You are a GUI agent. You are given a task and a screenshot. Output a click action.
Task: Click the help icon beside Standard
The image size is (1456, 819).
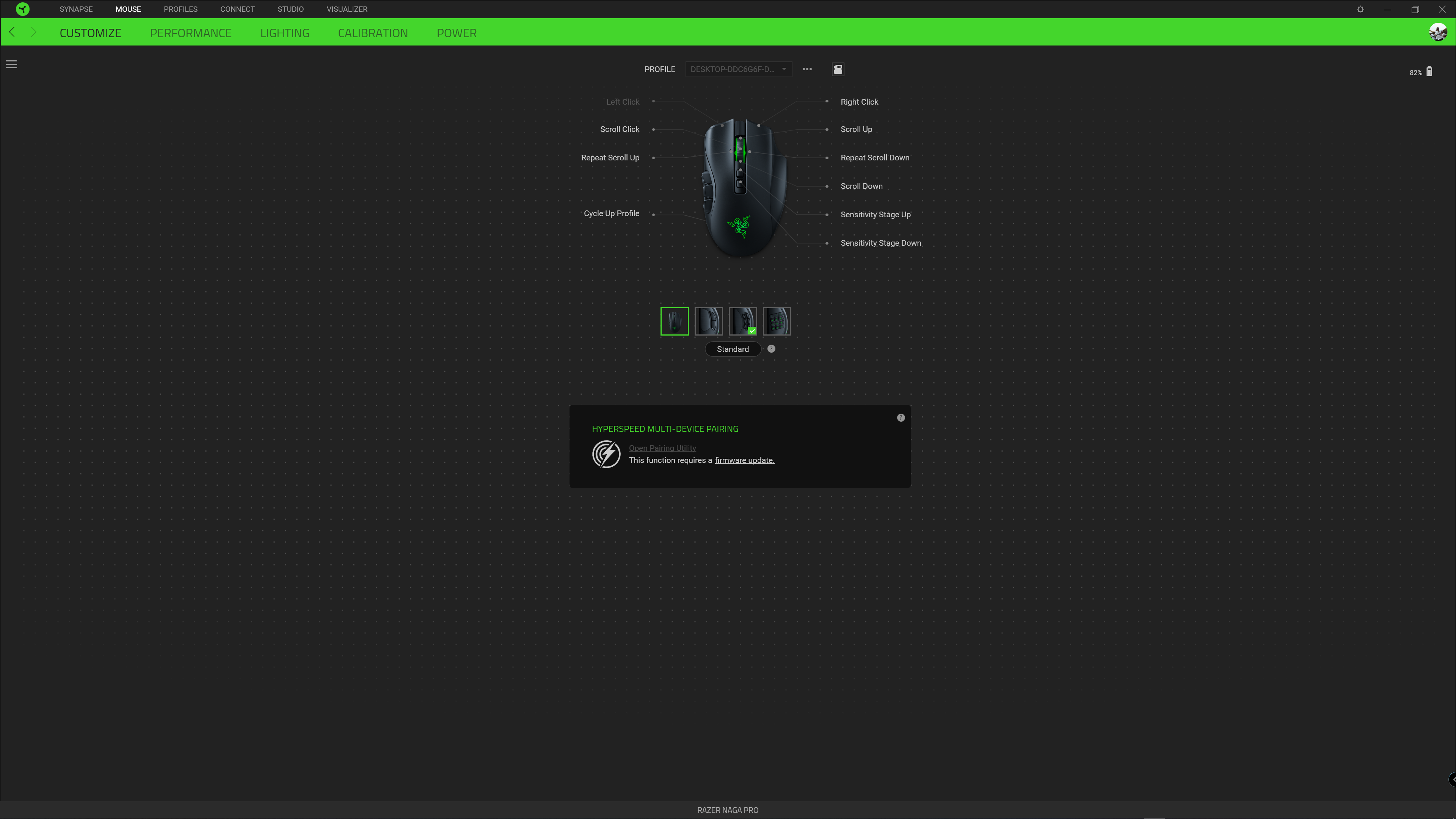pos(771,349)
